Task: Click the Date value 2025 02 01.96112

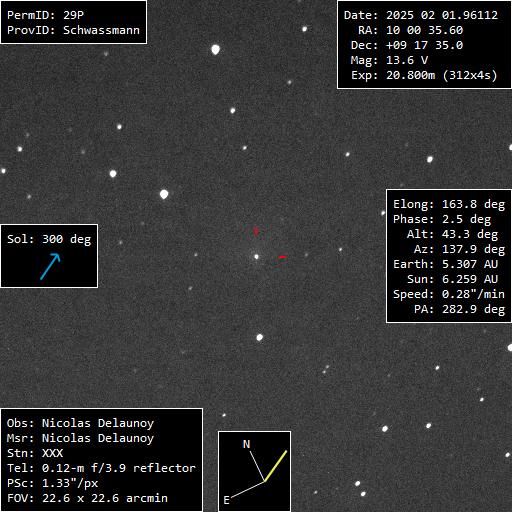Action: [x=442, y=15]
